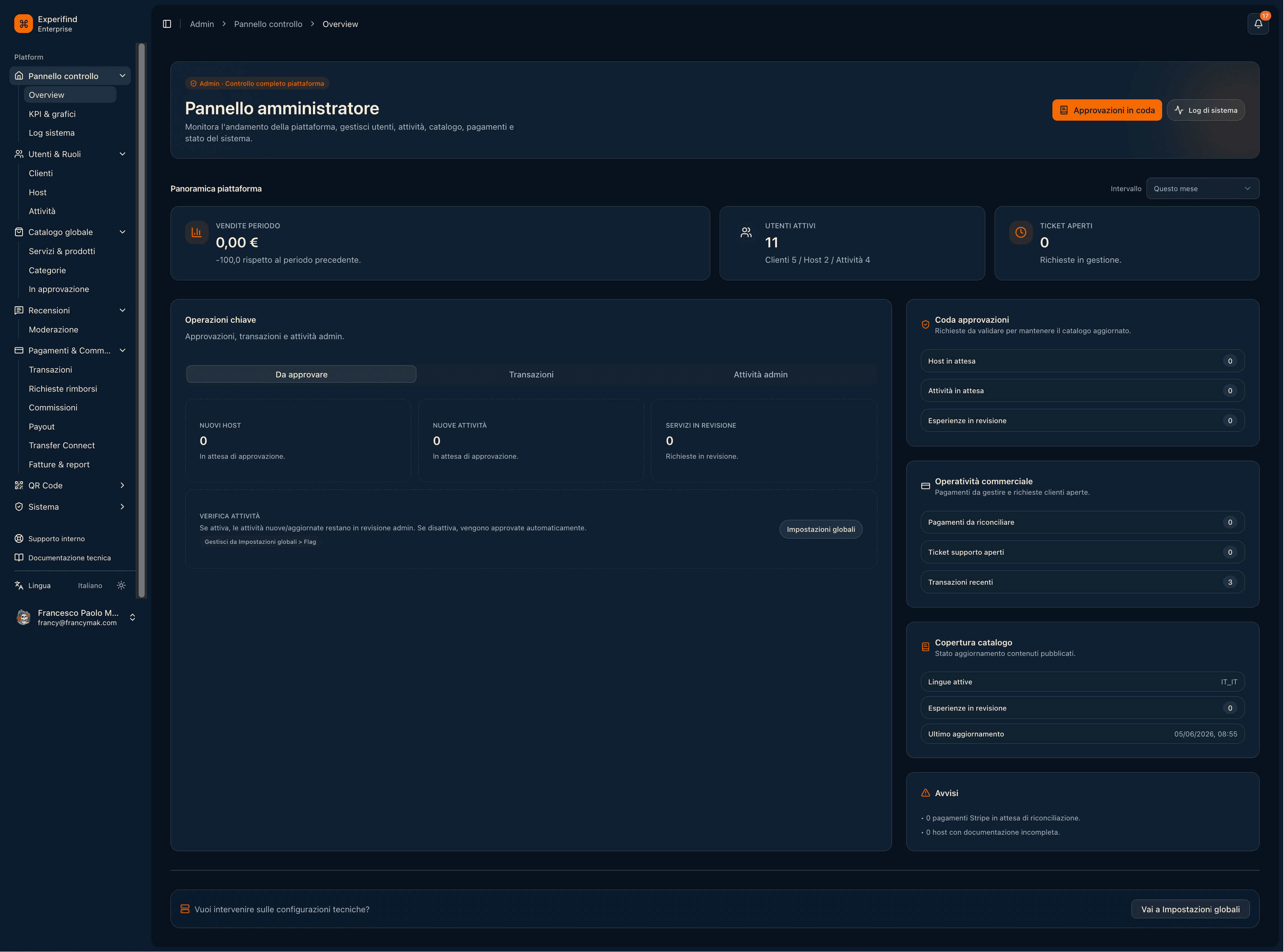Expand the Sistema chevron
This screenshot has width=1284, height=952.
[x=122, y=506]
